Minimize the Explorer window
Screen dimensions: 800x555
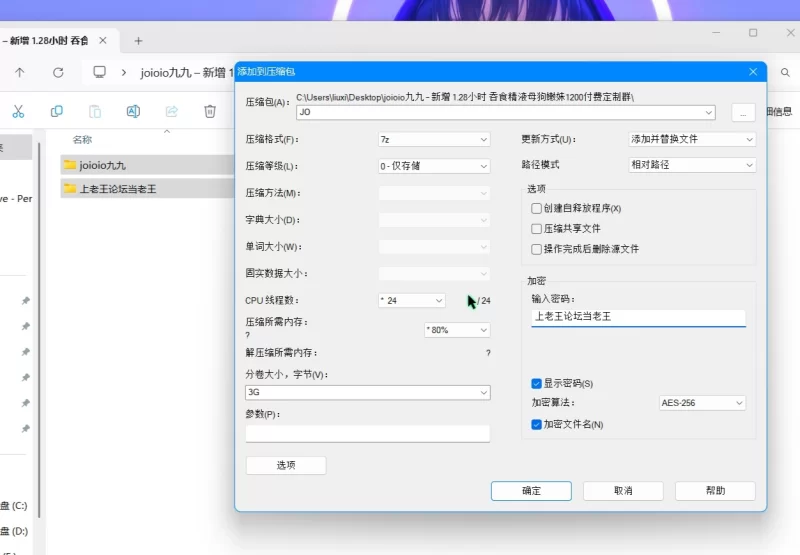[716, 33]
